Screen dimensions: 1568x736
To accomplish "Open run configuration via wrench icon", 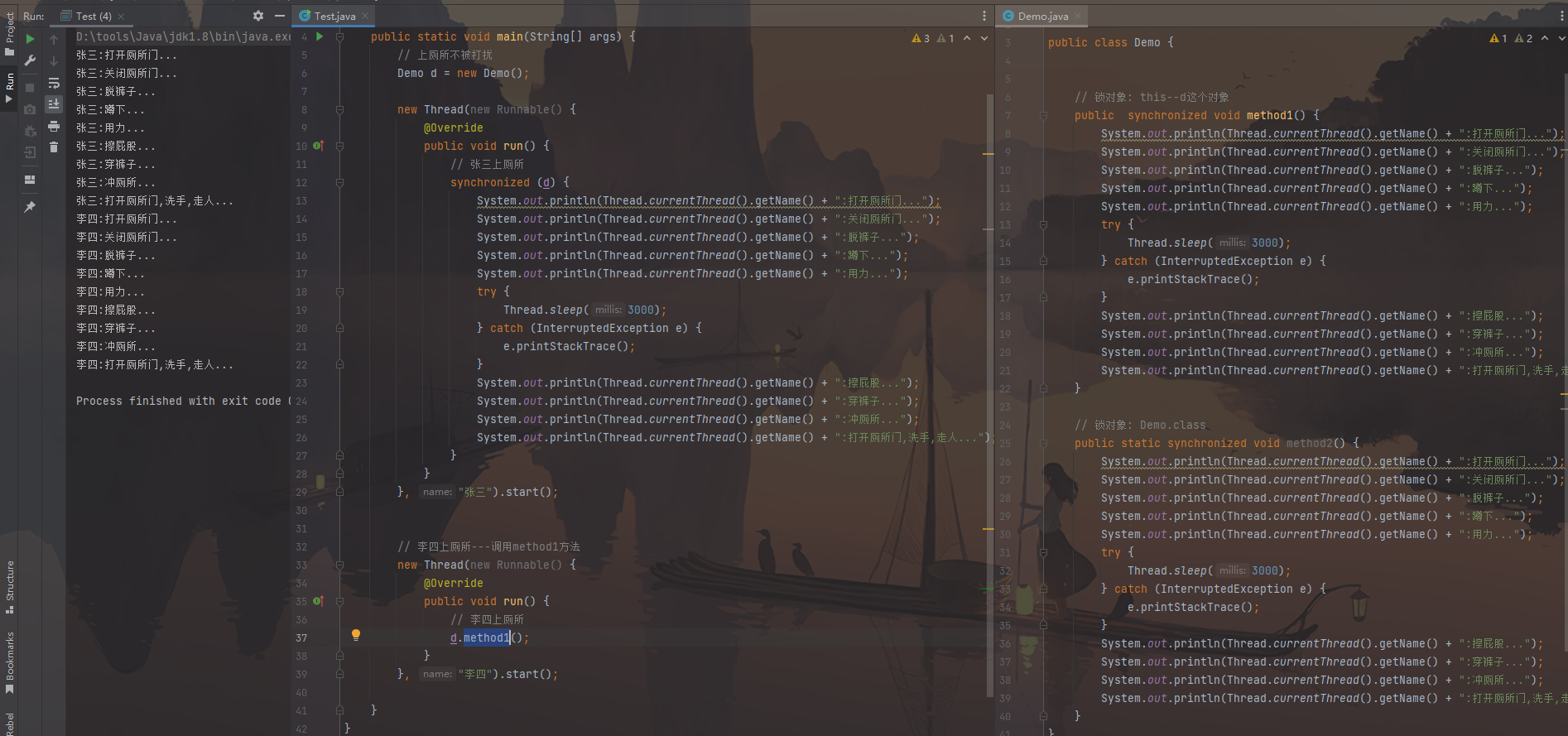I will 30,60.
